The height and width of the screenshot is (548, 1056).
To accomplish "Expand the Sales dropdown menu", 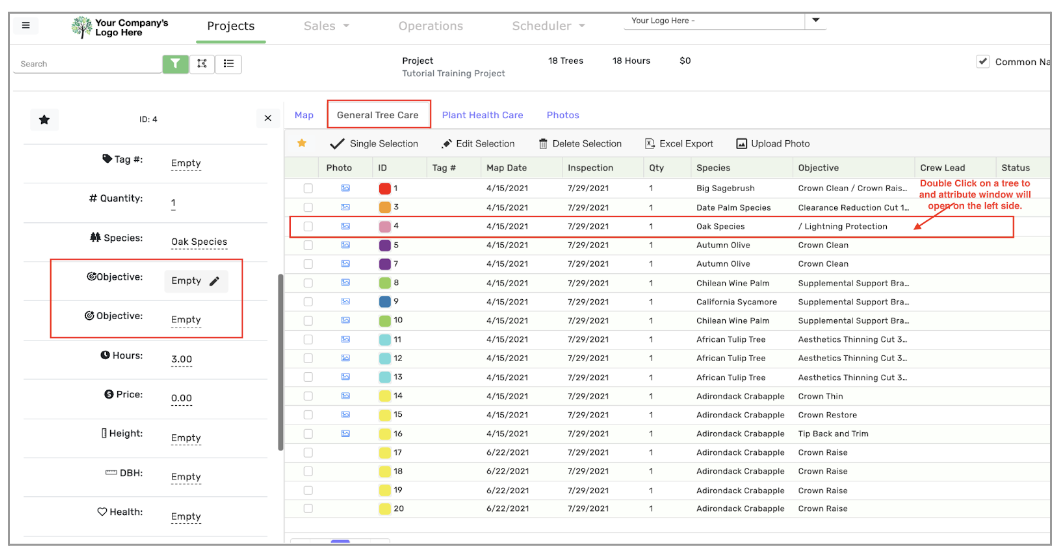I will [x=327, y=26].
